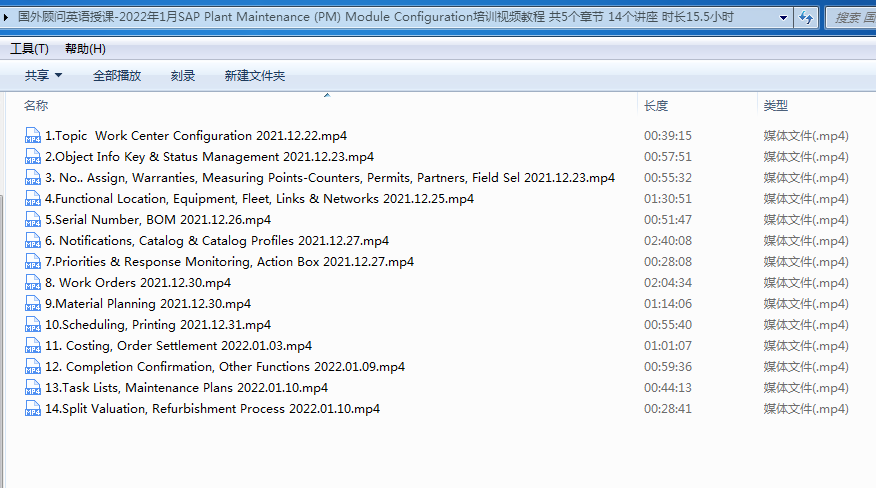Screen dimensions: 876x488
Task: Open the 帮助(H) menu
Action: (85, 49)
